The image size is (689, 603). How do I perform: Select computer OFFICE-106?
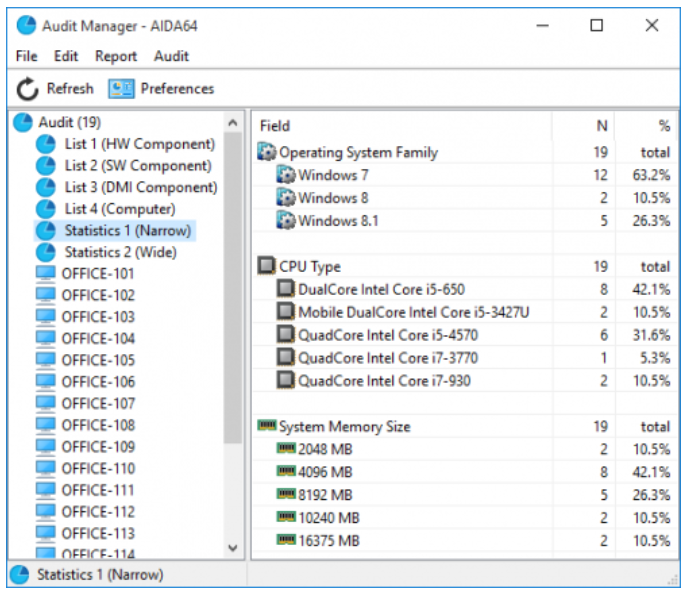[98, 382]
